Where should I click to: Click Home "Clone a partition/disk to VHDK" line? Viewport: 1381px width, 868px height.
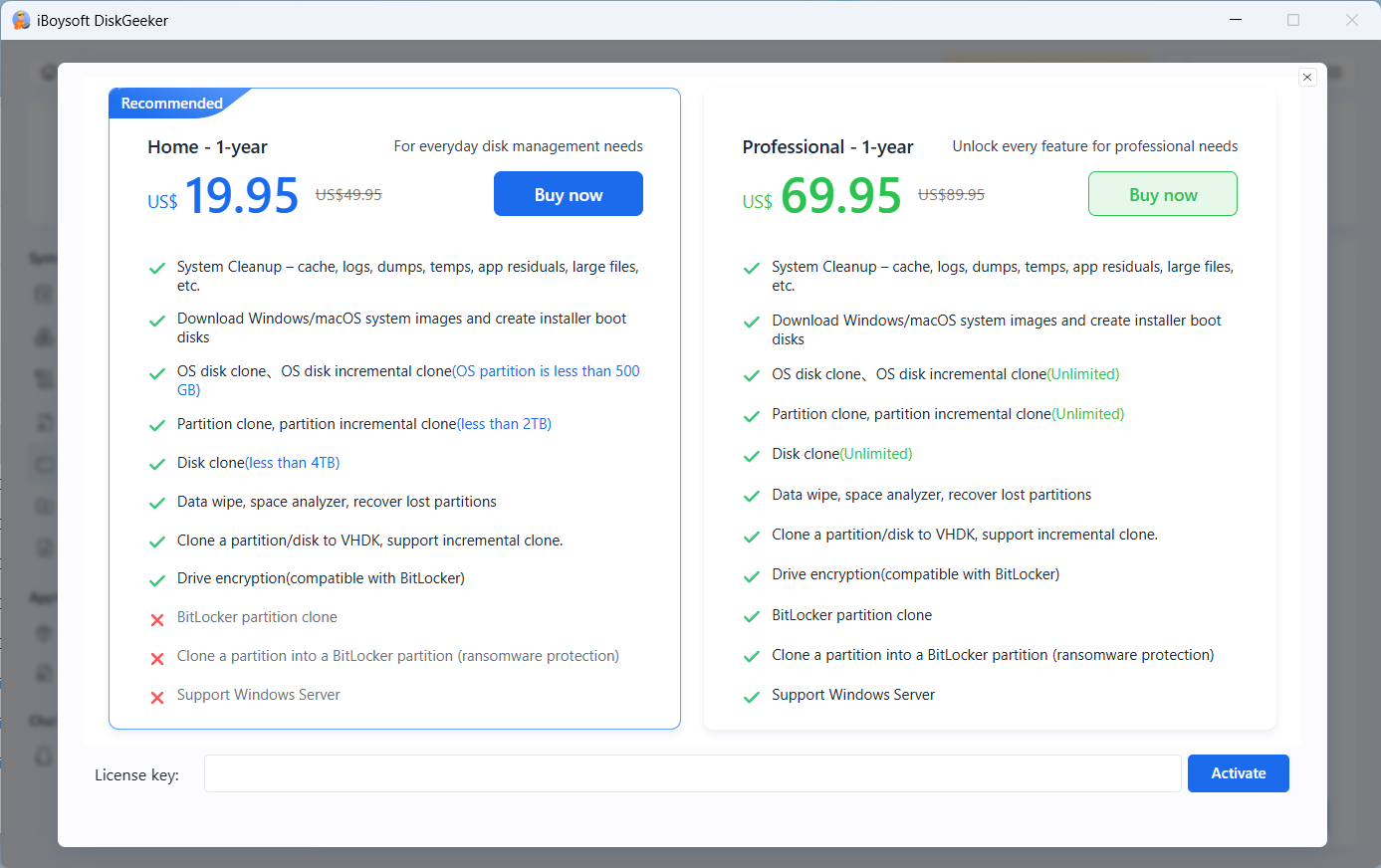tap(370, 541)
